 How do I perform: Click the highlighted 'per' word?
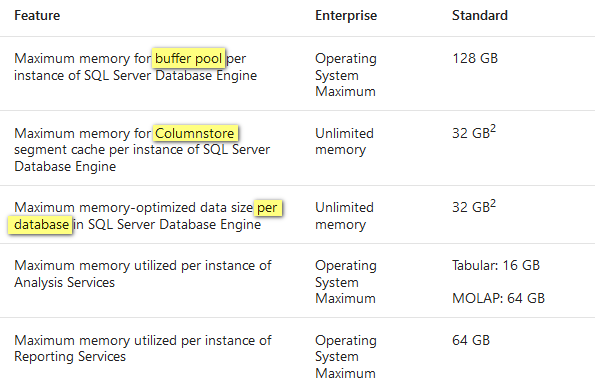click(x=268, y=208)
